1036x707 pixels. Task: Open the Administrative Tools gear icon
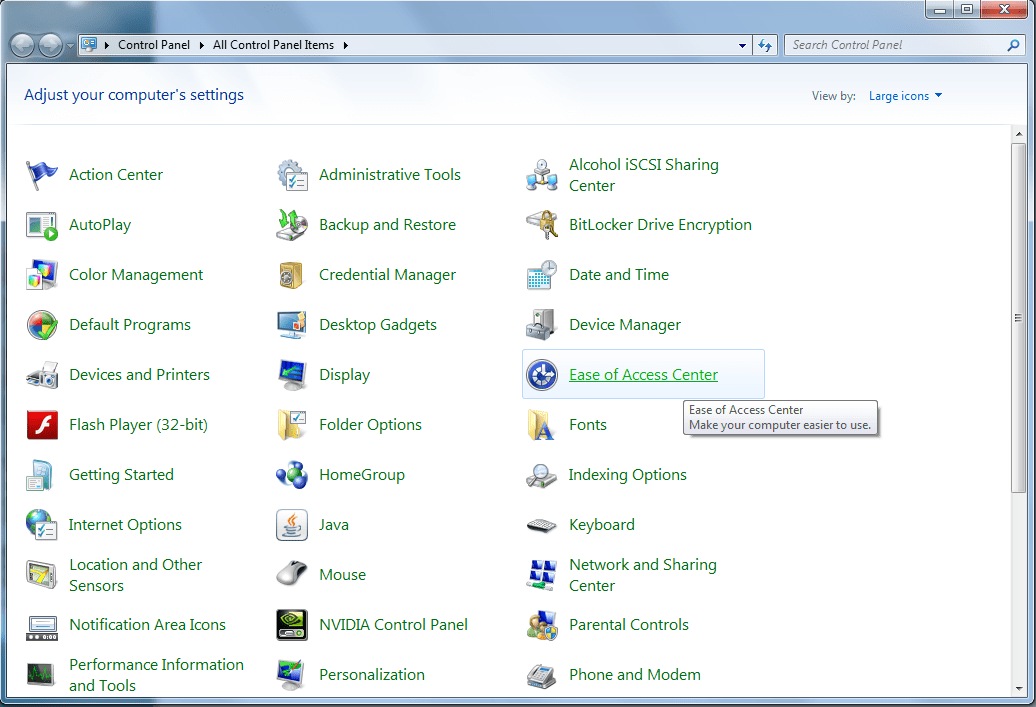(x=292, y=175)
